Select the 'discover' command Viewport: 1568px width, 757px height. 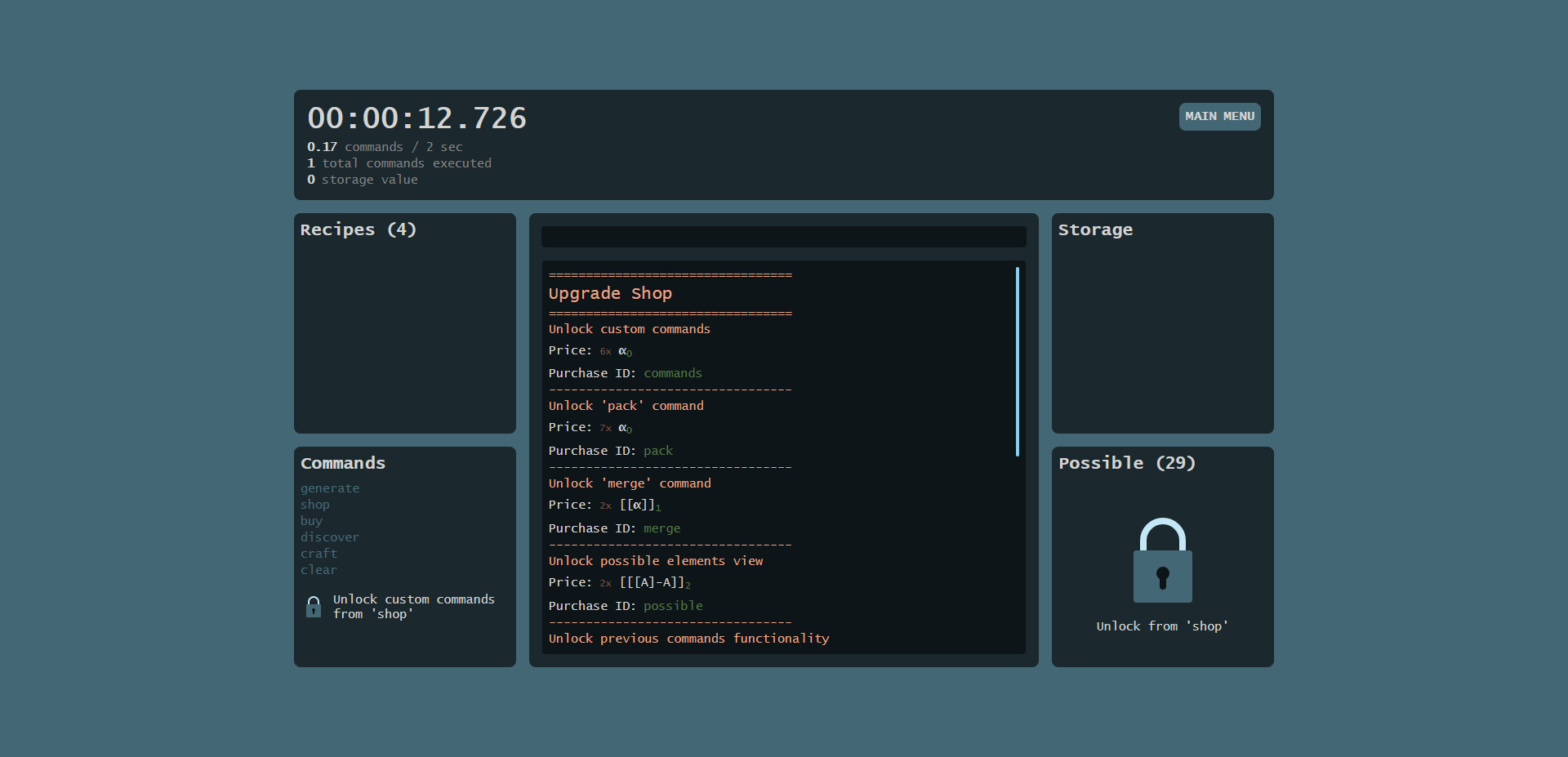[x=330, y=537]
